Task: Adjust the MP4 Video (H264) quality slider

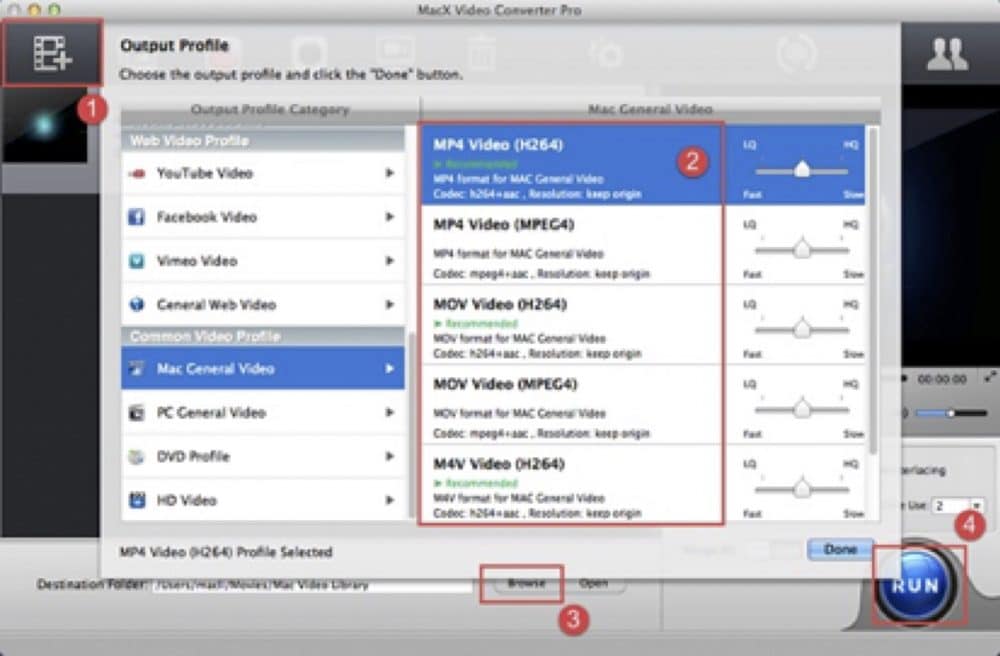Action: [x=802, y=170]
